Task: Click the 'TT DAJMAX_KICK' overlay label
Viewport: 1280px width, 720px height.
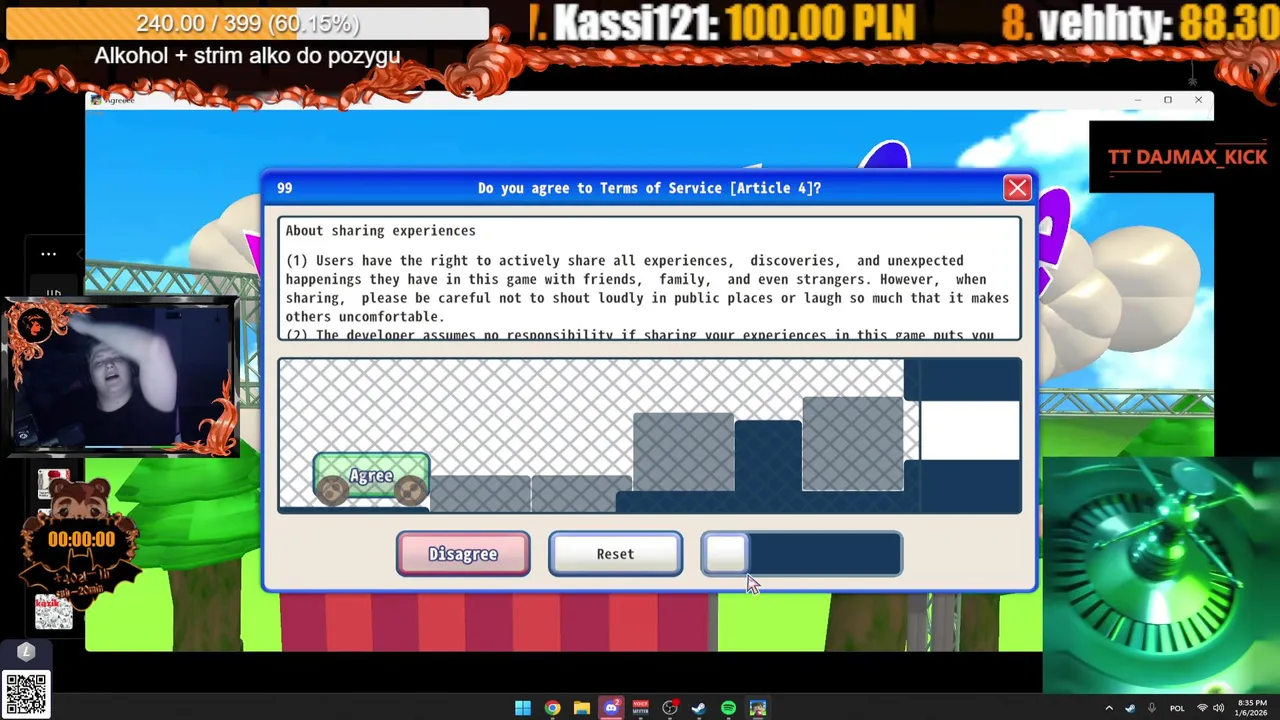Action: coord(1187,157)
